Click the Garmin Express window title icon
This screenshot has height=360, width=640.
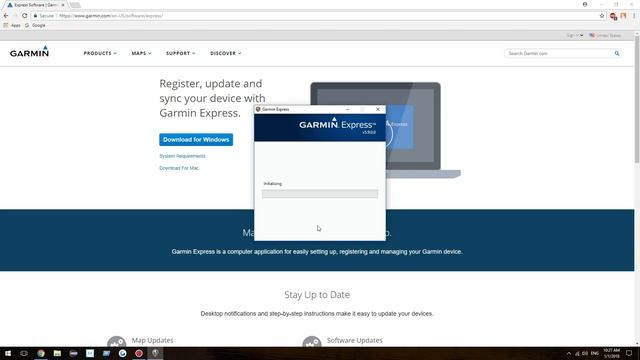click(x=258, y=109)
